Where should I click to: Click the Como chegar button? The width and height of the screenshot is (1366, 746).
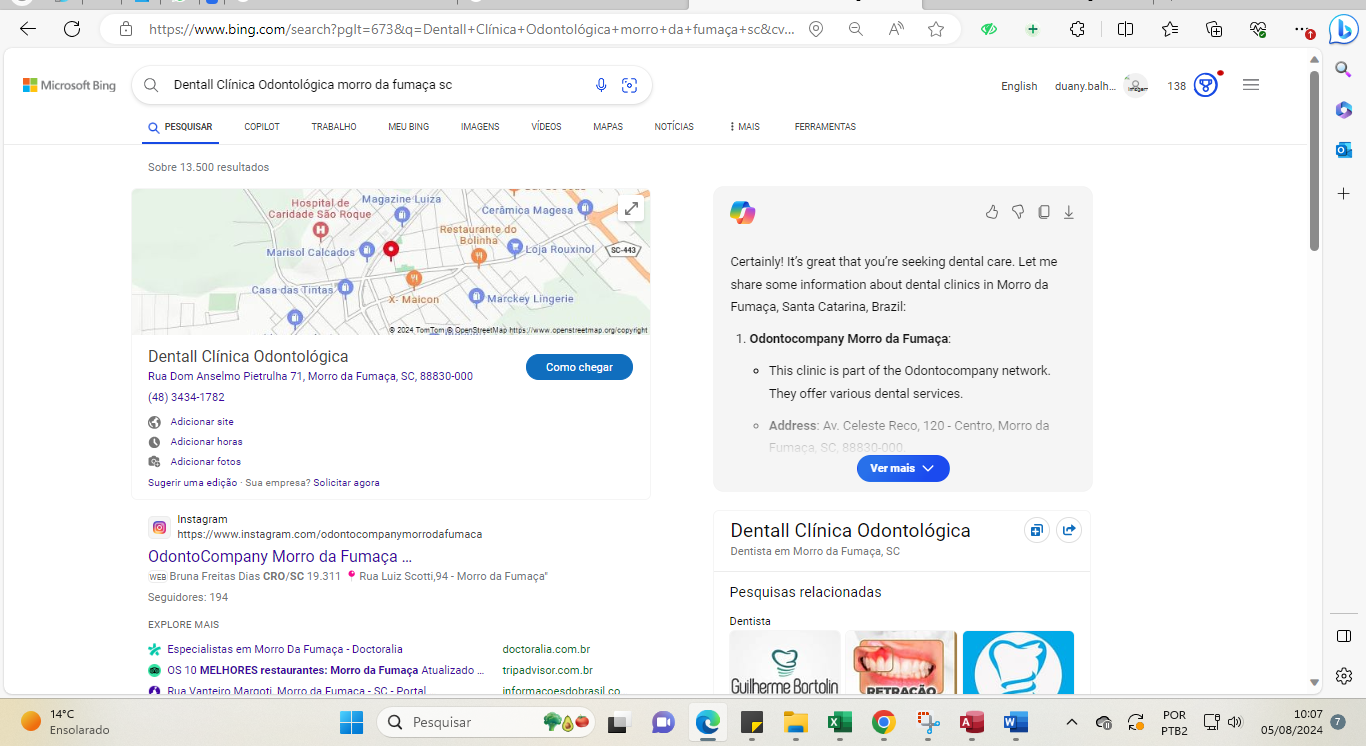coord(579,367)
